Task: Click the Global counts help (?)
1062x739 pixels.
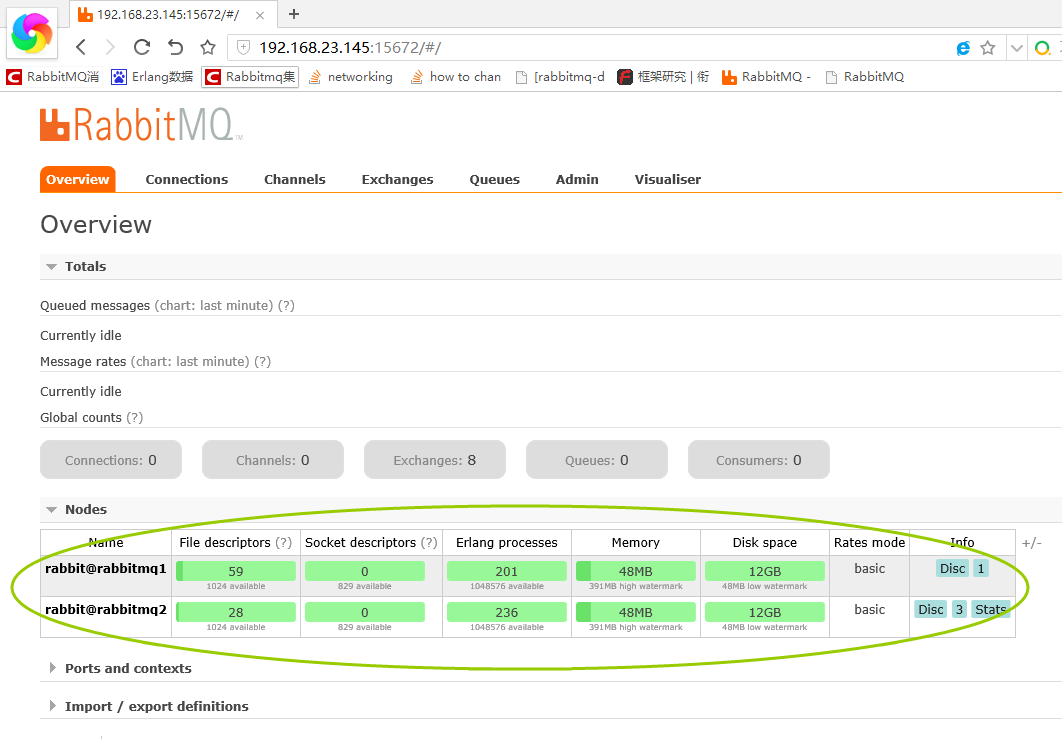Action: (x=135, y=418)
